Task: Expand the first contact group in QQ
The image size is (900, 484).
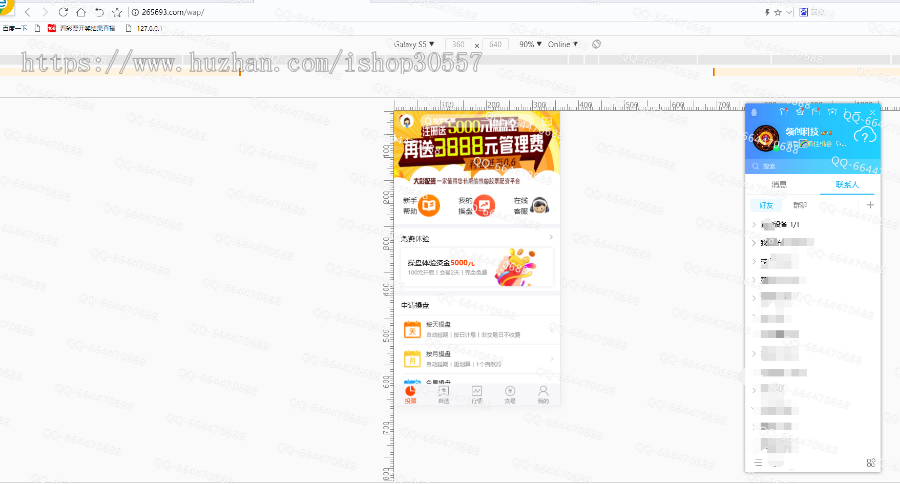Action: (754, 225)
